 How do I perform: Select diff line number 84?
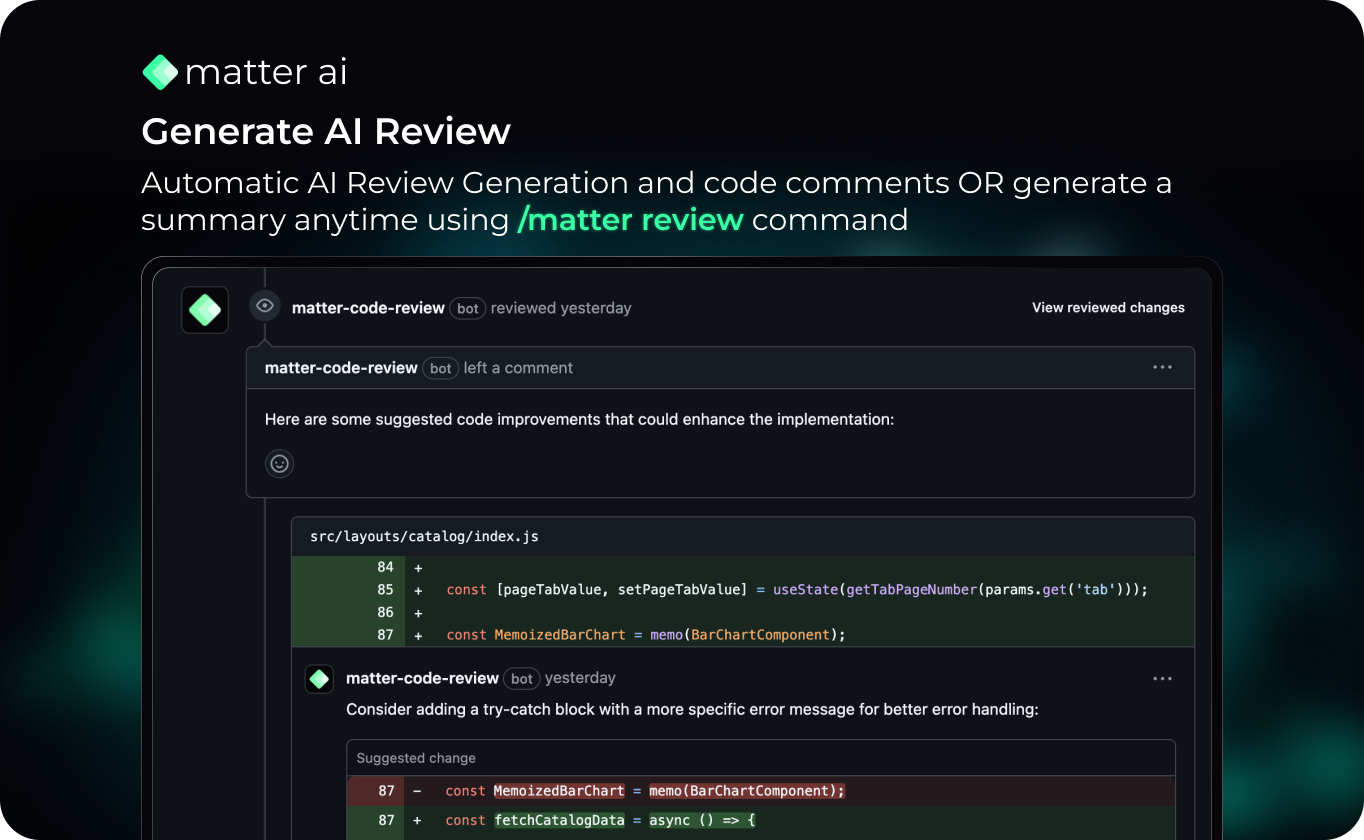(385, 567)
